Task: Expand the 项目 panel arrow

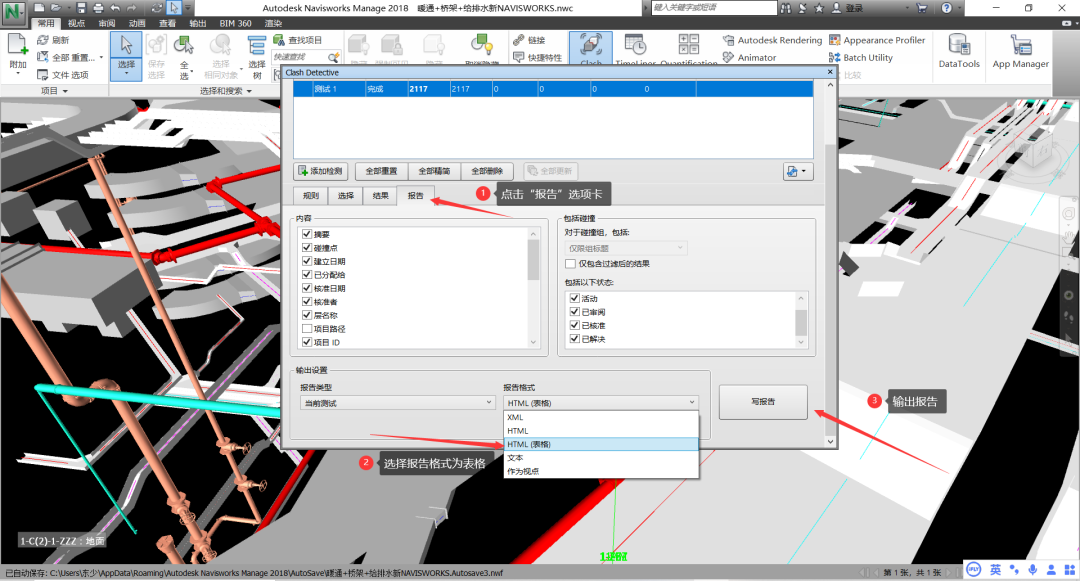Action: (x=65, y=91)
